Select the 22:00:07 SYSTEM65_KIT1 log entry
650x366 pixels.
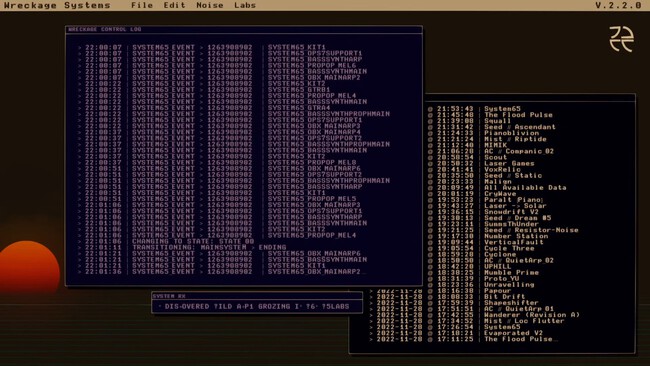coord(202,47)
